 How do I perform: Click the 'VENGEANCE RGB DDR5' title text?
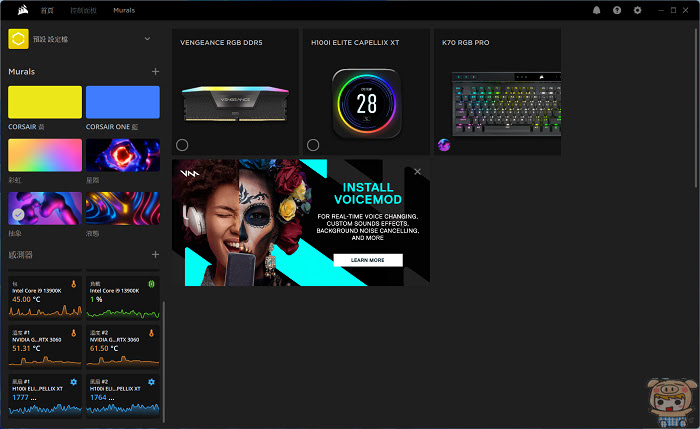[221, 43]
